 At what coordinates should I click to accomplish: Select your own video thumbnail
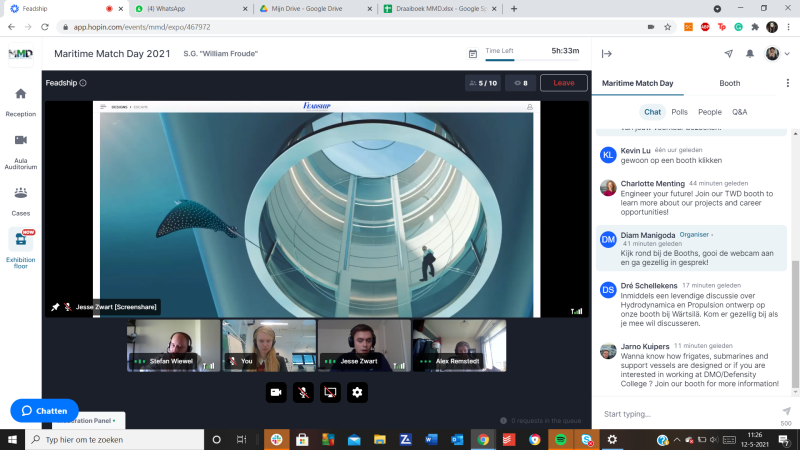click(x=269, y=345)
